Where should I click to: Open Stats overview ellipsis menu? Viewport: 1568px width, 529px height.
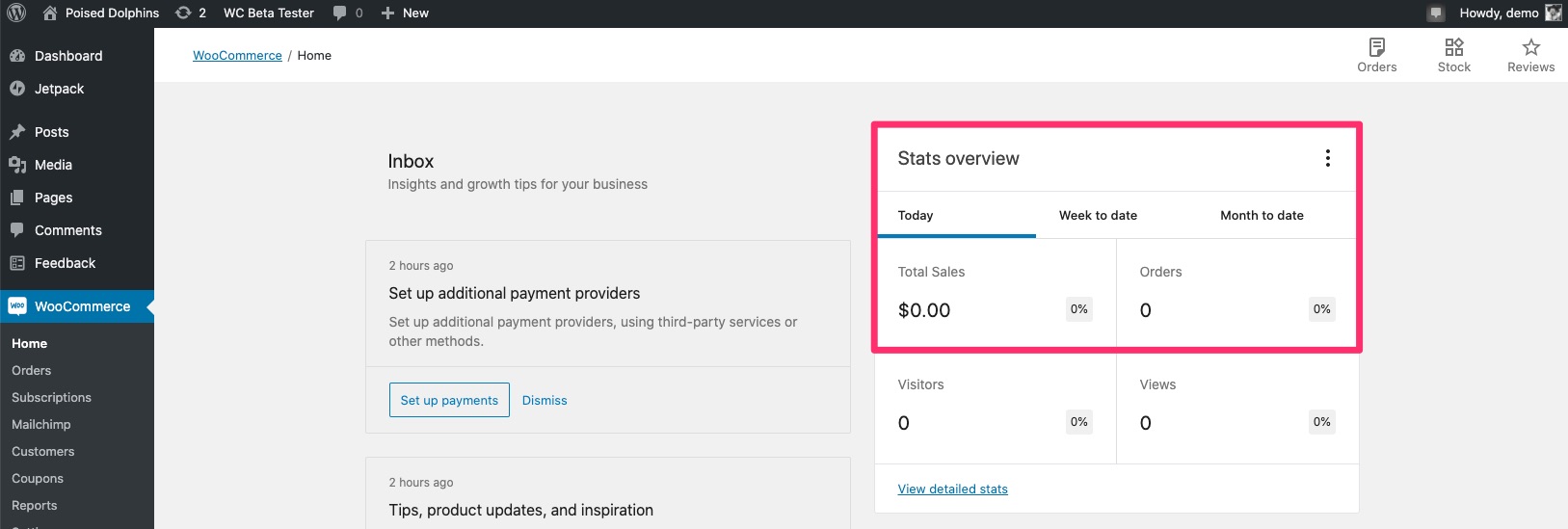[x=1328, y=158]
